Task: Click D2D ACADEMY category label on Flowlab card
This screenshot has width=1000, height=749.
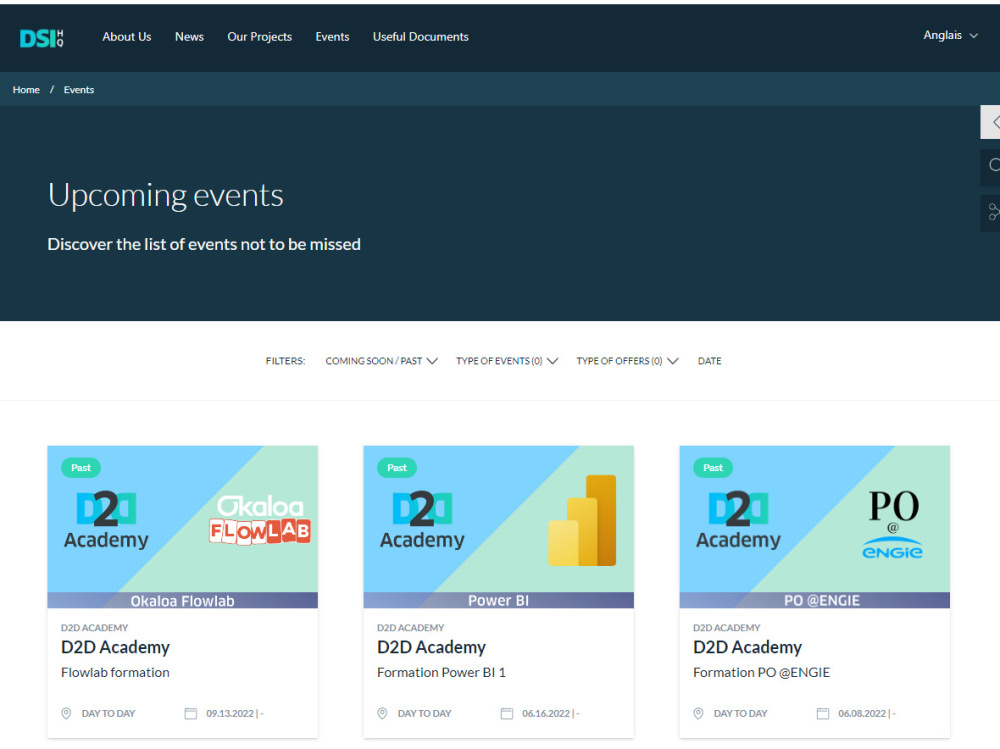Action: pyautogui.click(x=94, y=628)
